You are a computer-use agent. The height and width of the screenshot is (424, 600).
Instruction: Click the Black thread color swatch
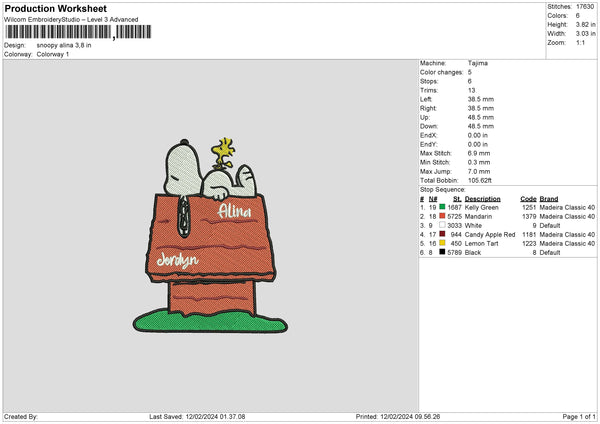coord(442,252)
